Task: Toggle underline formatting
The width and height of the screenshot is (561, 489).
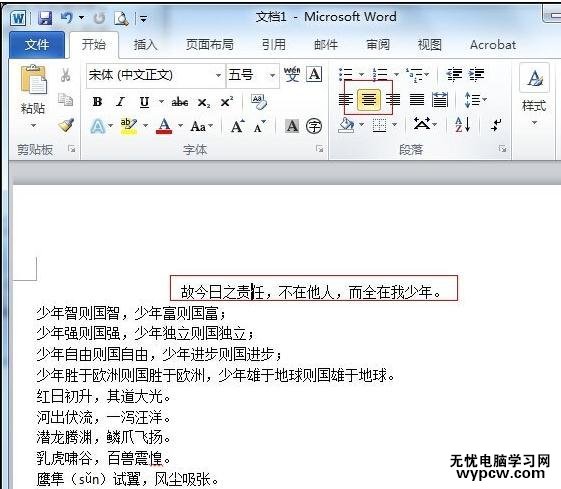Action: coord(145,102)
